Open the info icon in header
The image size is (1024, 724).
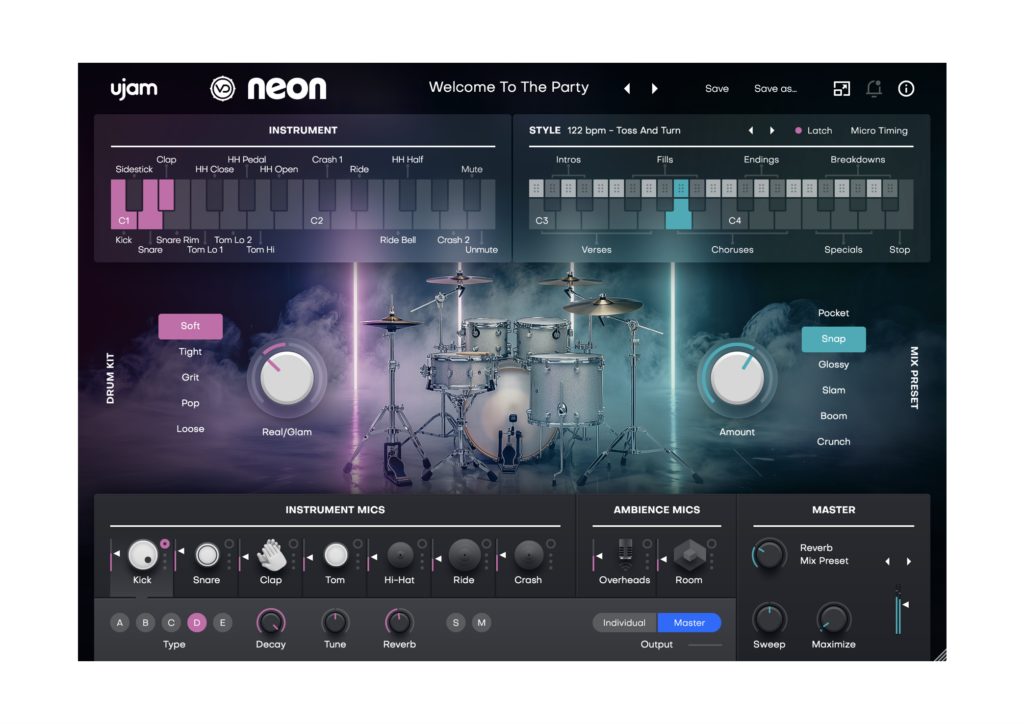click(906, 88)
